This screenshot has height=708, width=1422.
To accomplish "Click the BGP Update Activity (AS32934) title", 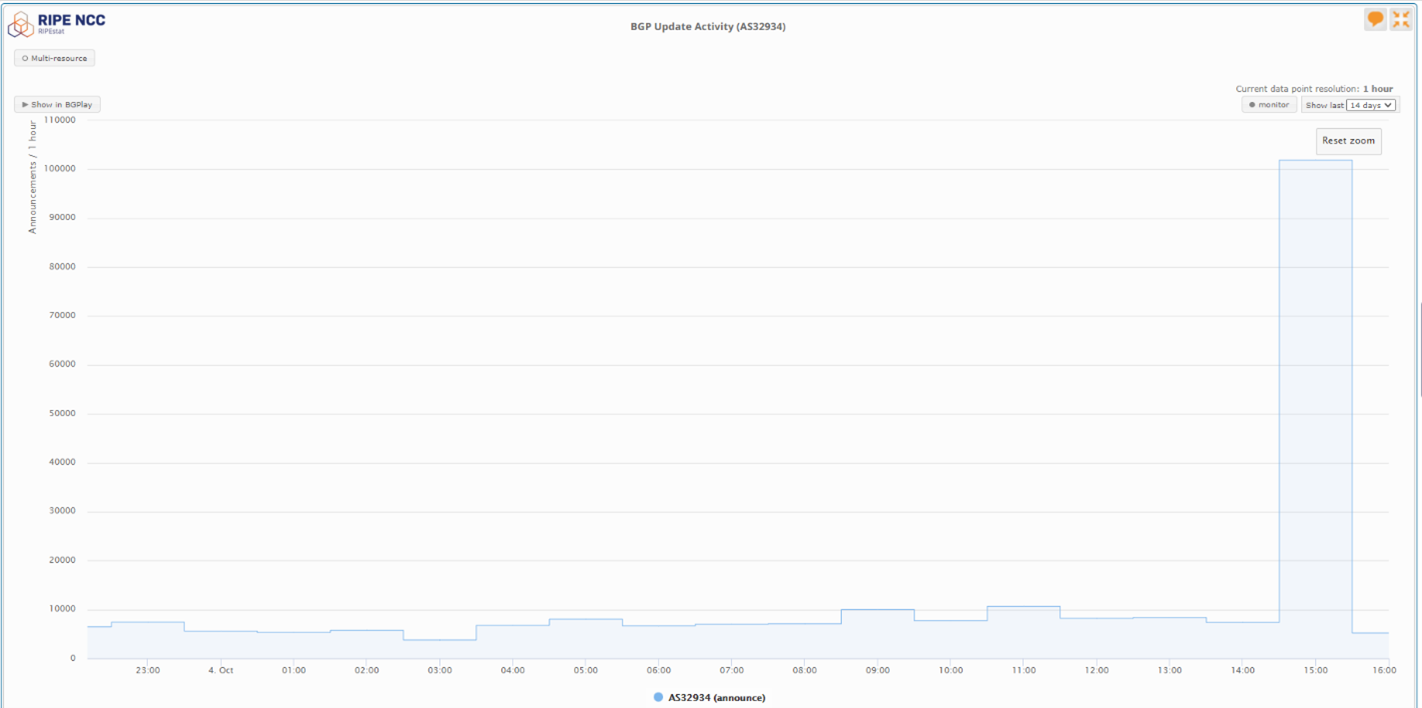I will [708, 26].
